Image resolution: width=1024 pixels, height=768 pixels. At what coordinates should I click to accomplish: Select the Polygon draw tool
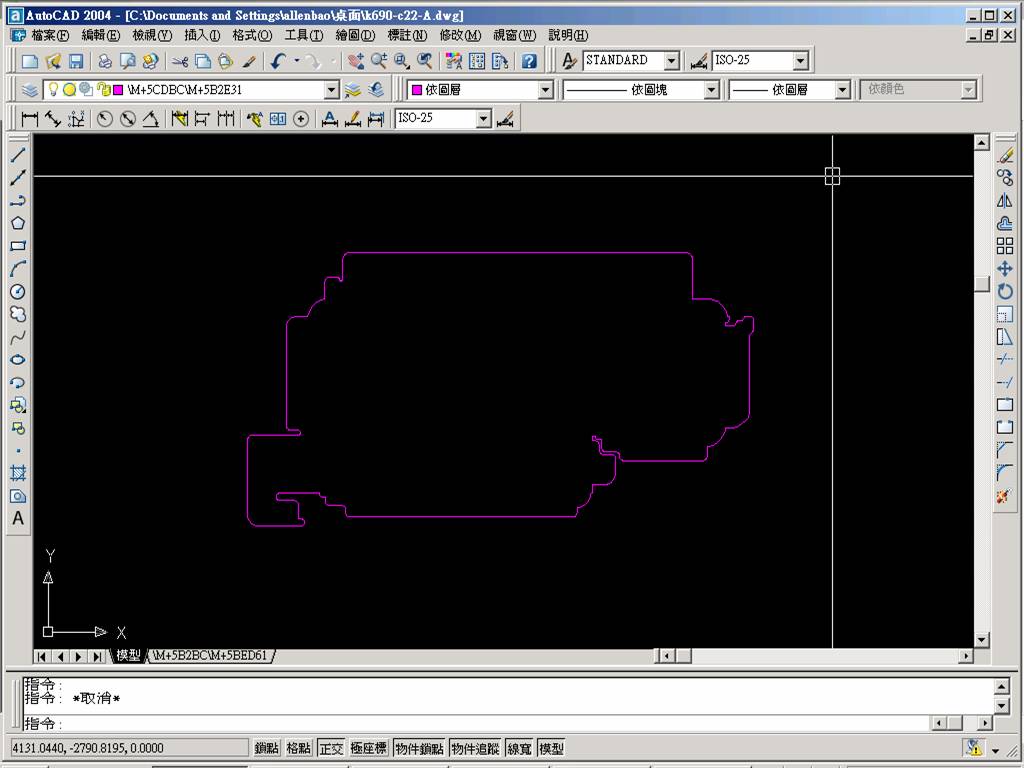pos(18,223)
